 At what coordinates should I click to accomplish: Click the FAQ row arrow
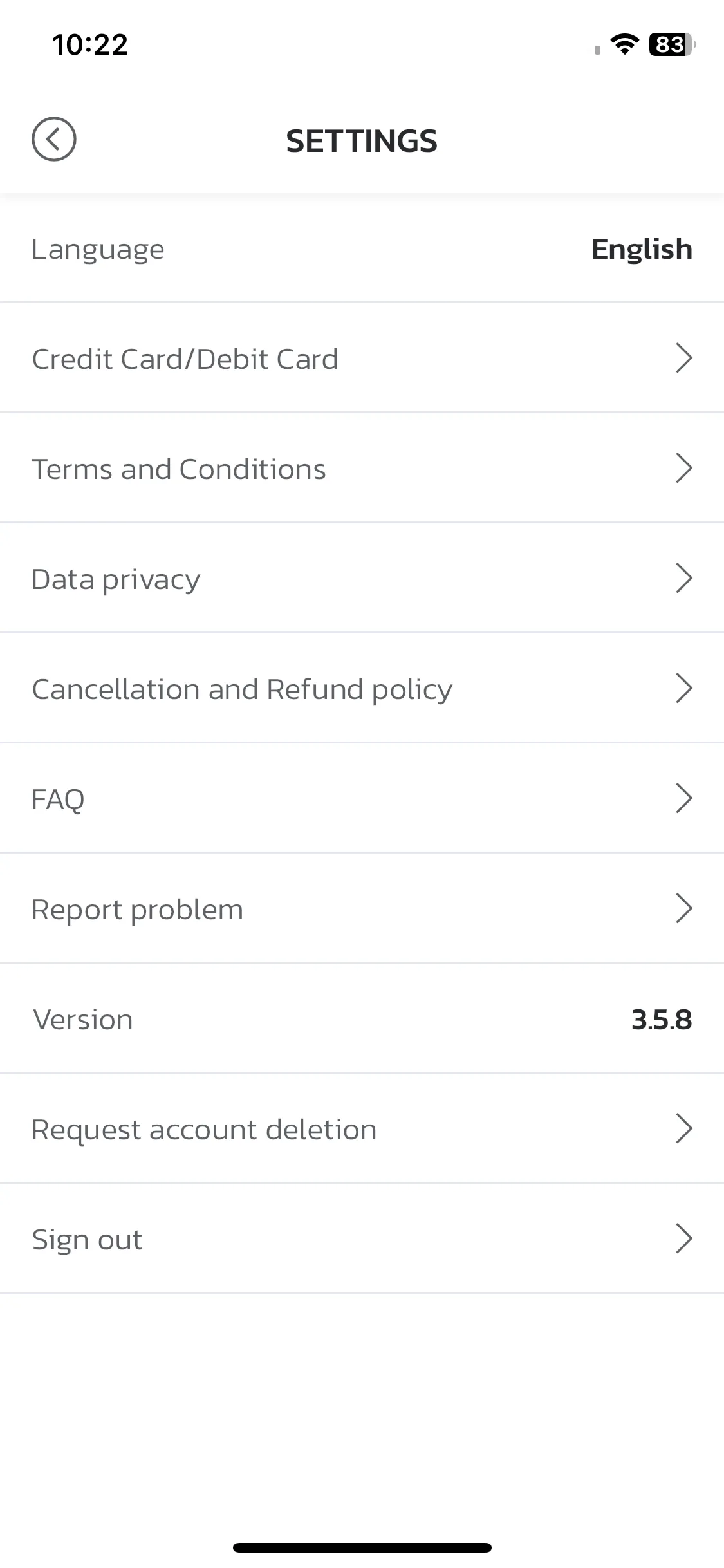pyautogui.click(x=683, y=798)
